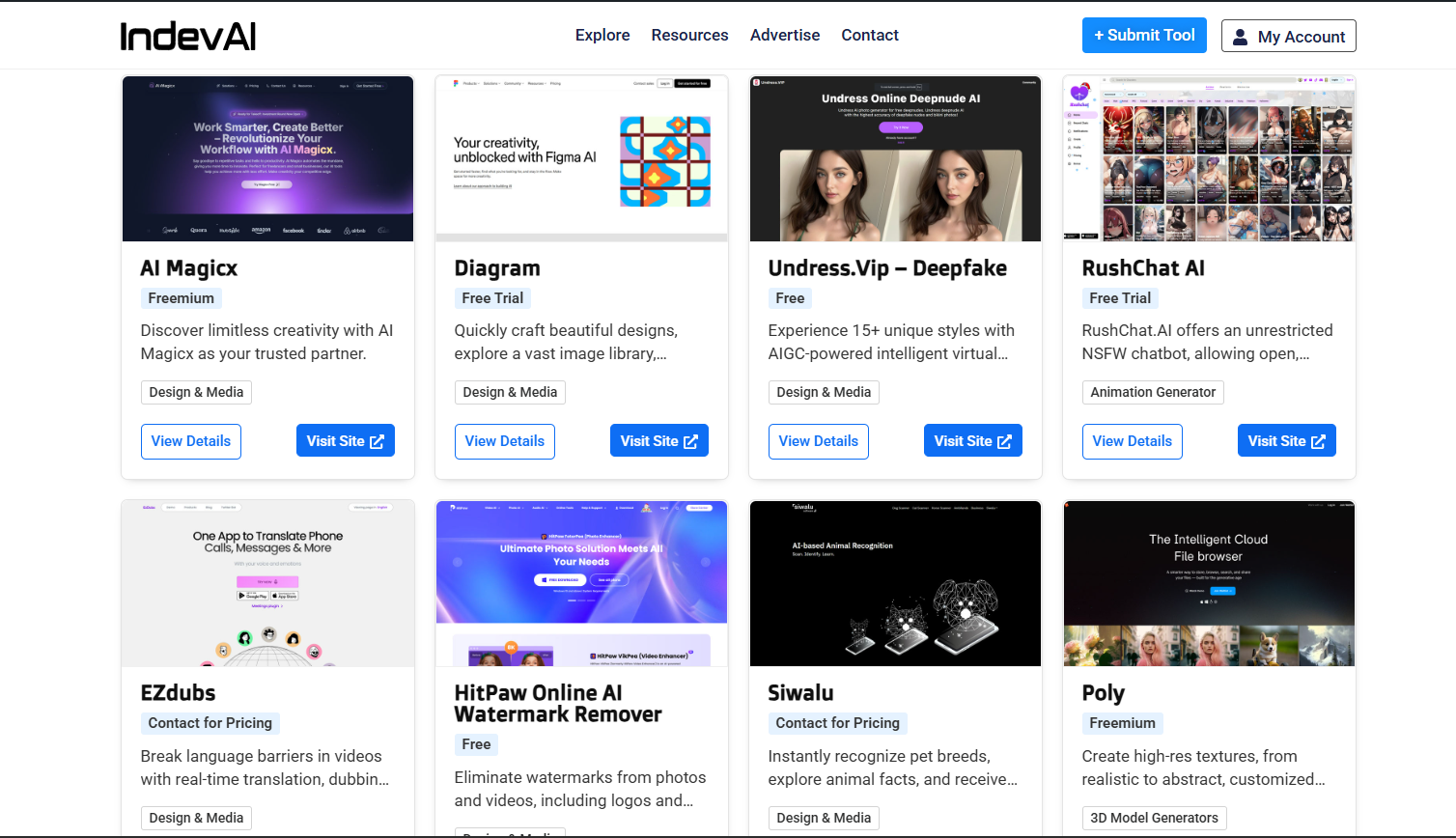This screenshot has height=838, width=1456.
Task: Open the RushChat AI screenshot thumbnail
Action: (1209, 159)
